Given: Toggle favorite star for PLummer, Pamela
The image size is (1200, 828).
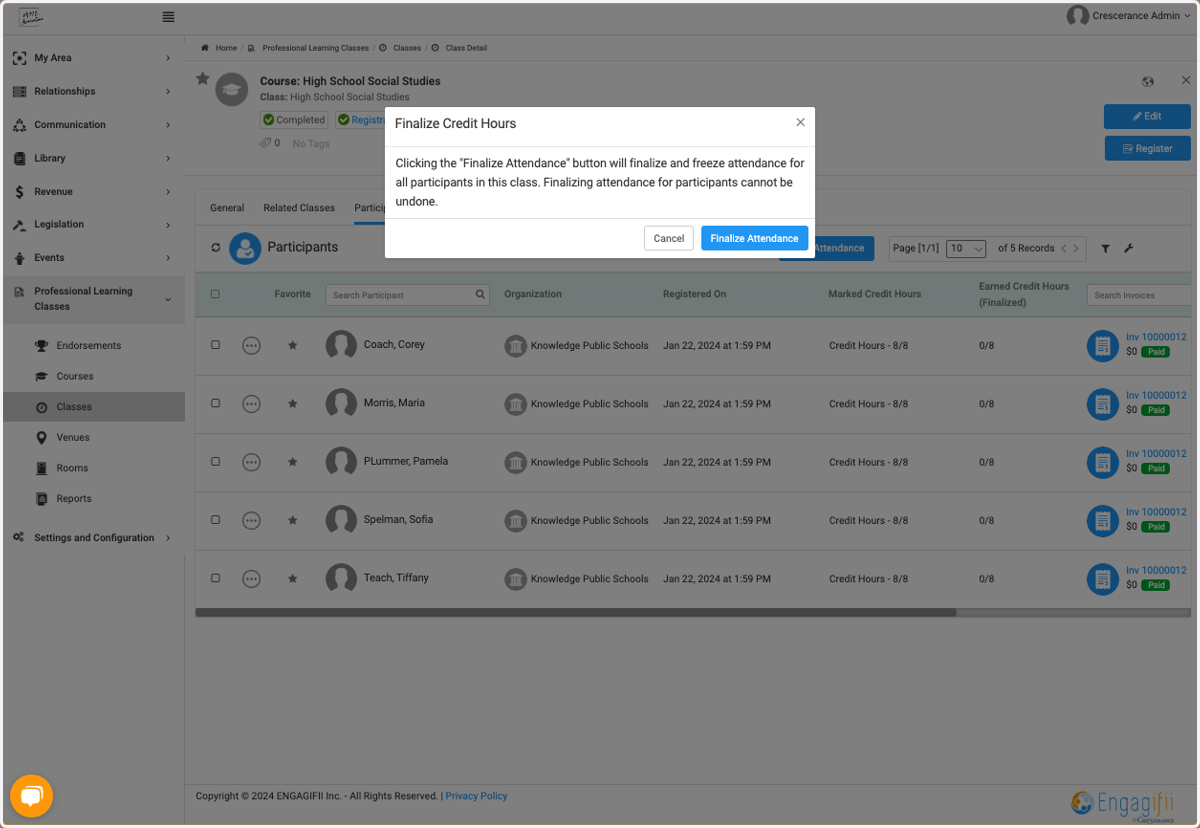Looking at the screenshot, I should point(293,462).
